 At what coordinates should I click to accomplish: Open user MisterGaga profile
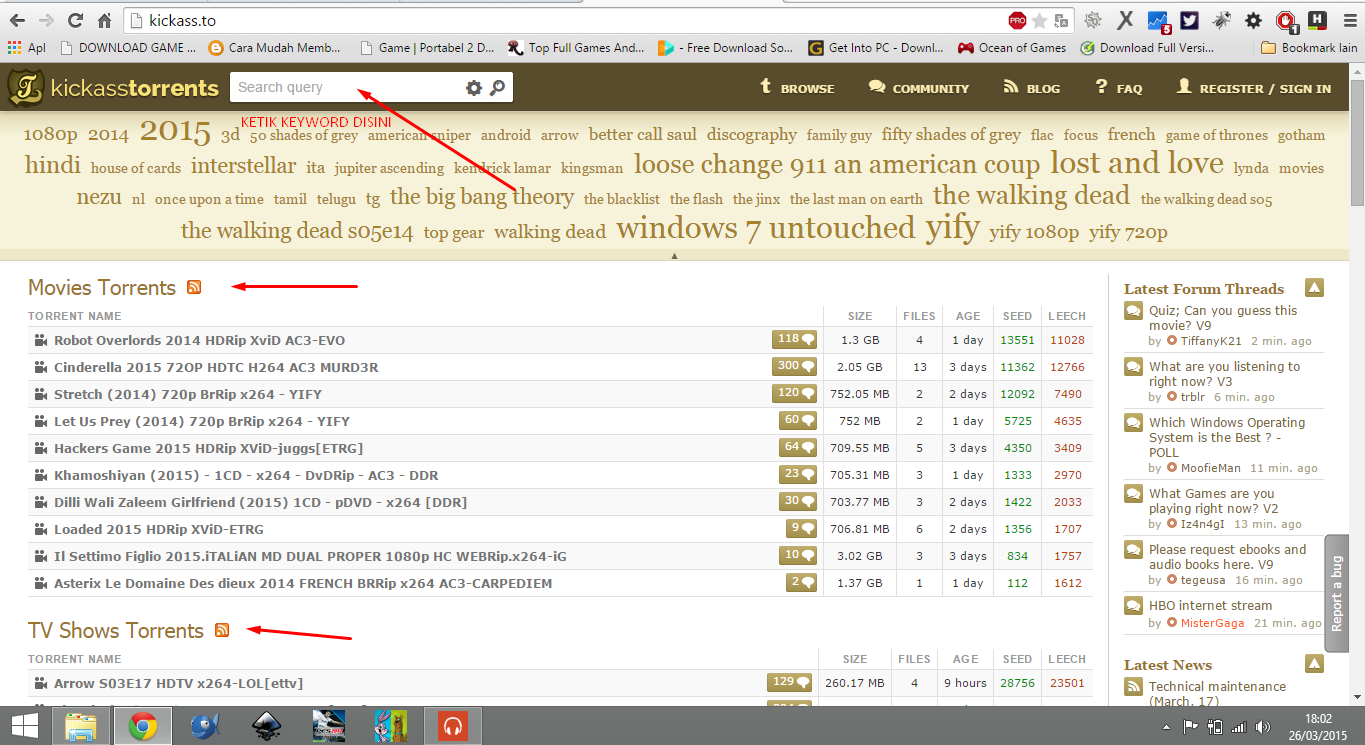point(1213,623)
